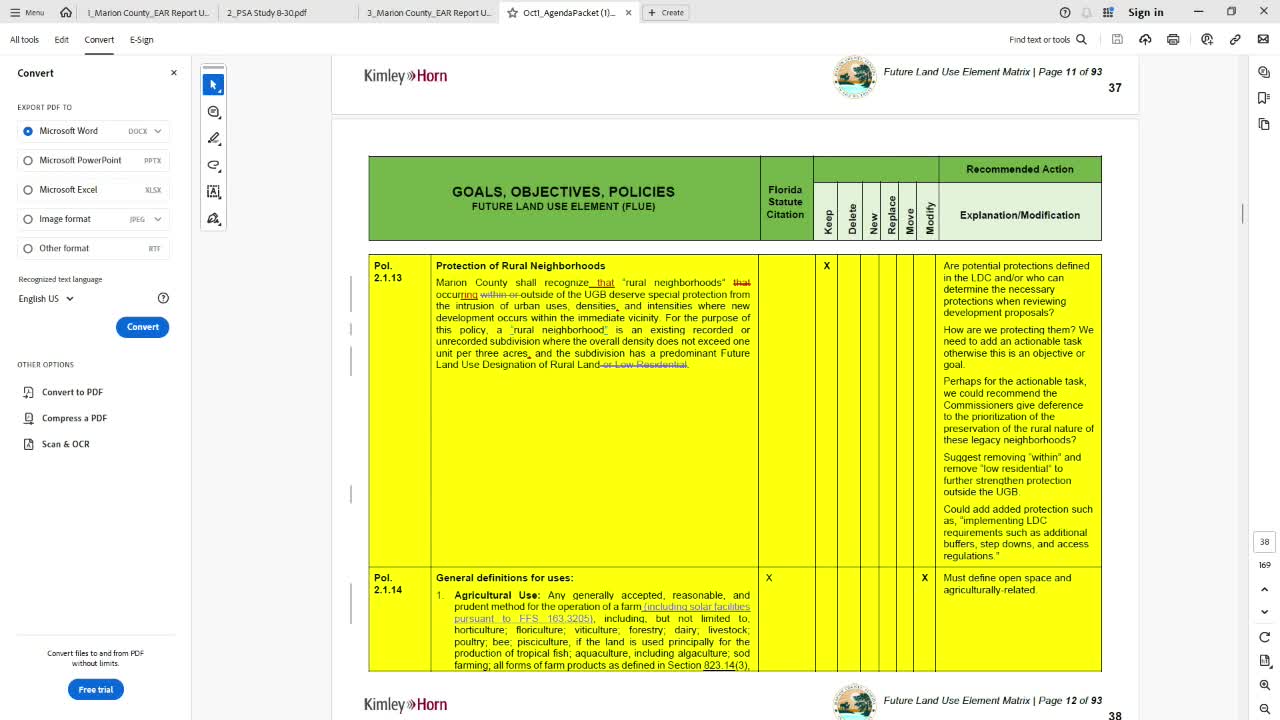Go to previous page with up chevron
This screenshot has height=720, width=1280.
1264,590
